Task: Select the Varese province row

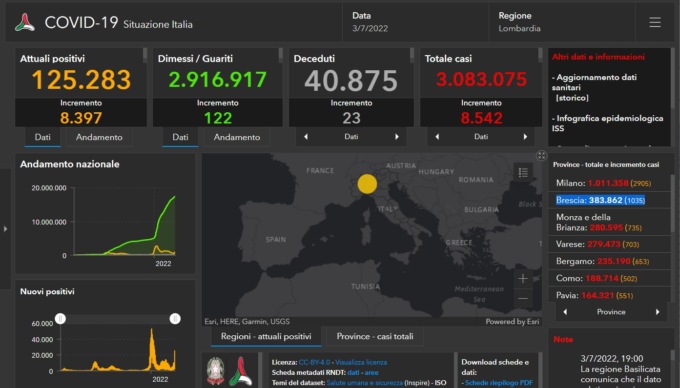Action: coord(609,245)
